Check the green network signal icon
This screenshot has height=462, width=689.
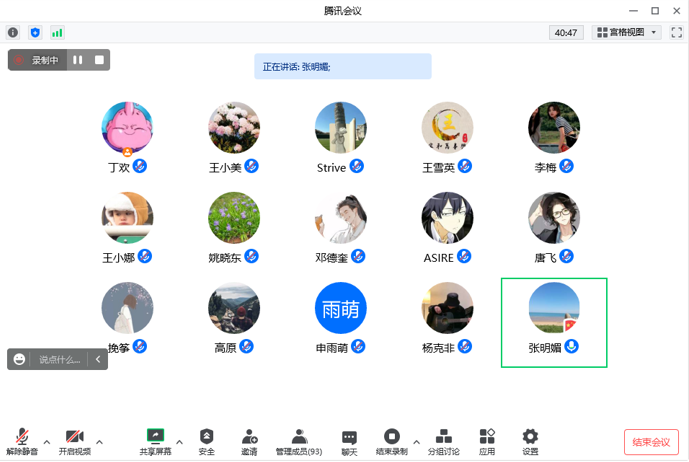57,33
